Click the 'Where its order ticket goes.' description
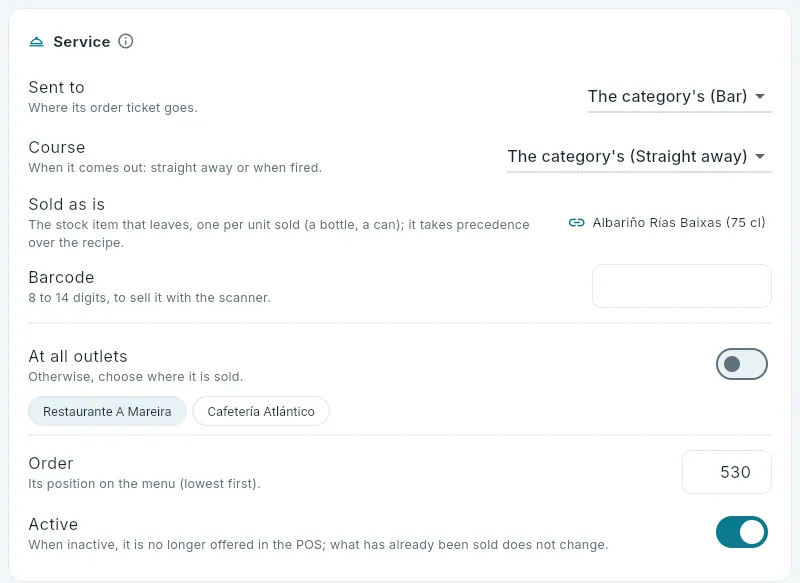Viewport: 800px width, 583px height. (x=113, y=108)
